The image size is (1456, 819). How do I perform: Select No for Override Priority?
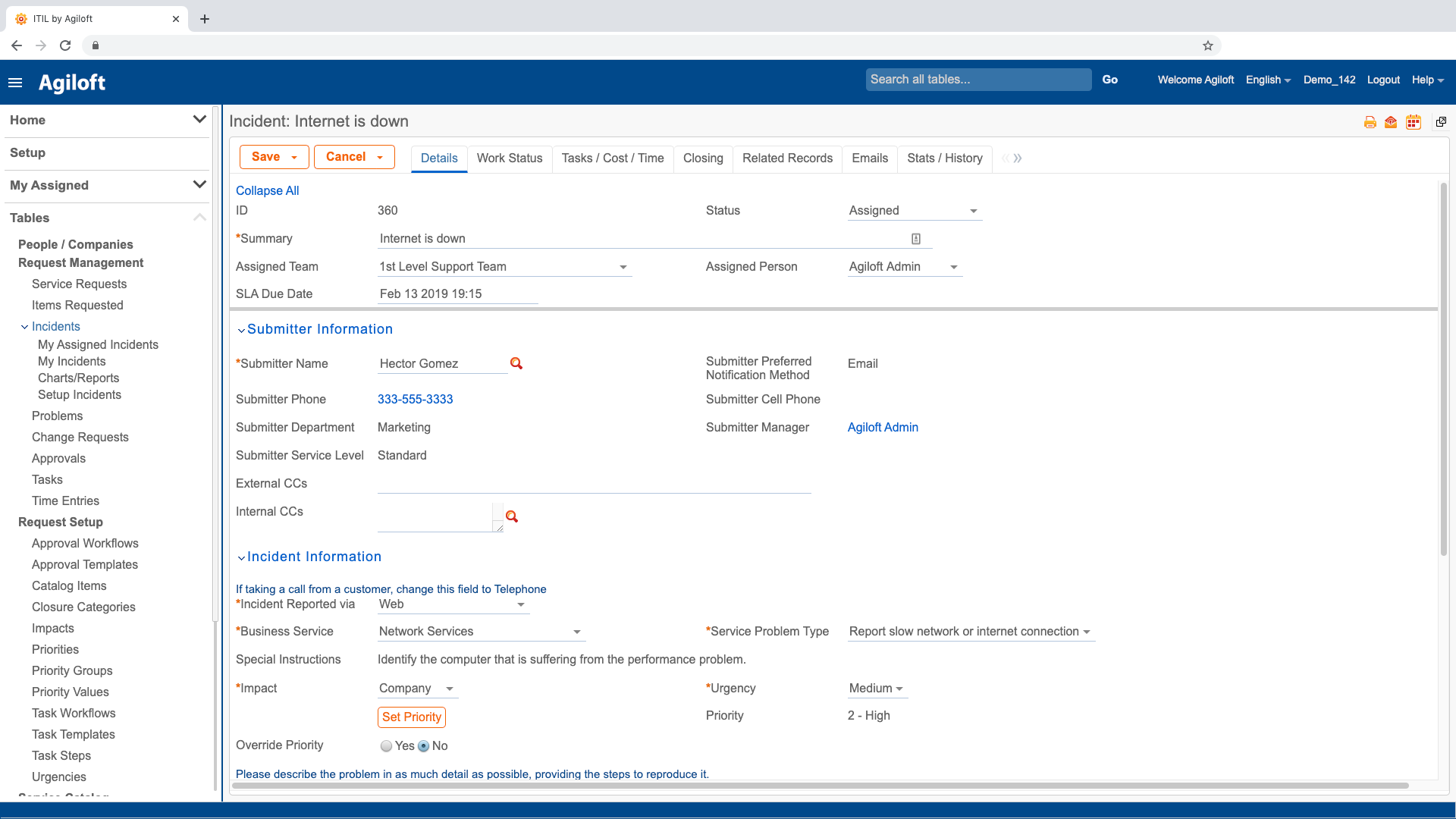pyautogui.click(x=424, y=746)
